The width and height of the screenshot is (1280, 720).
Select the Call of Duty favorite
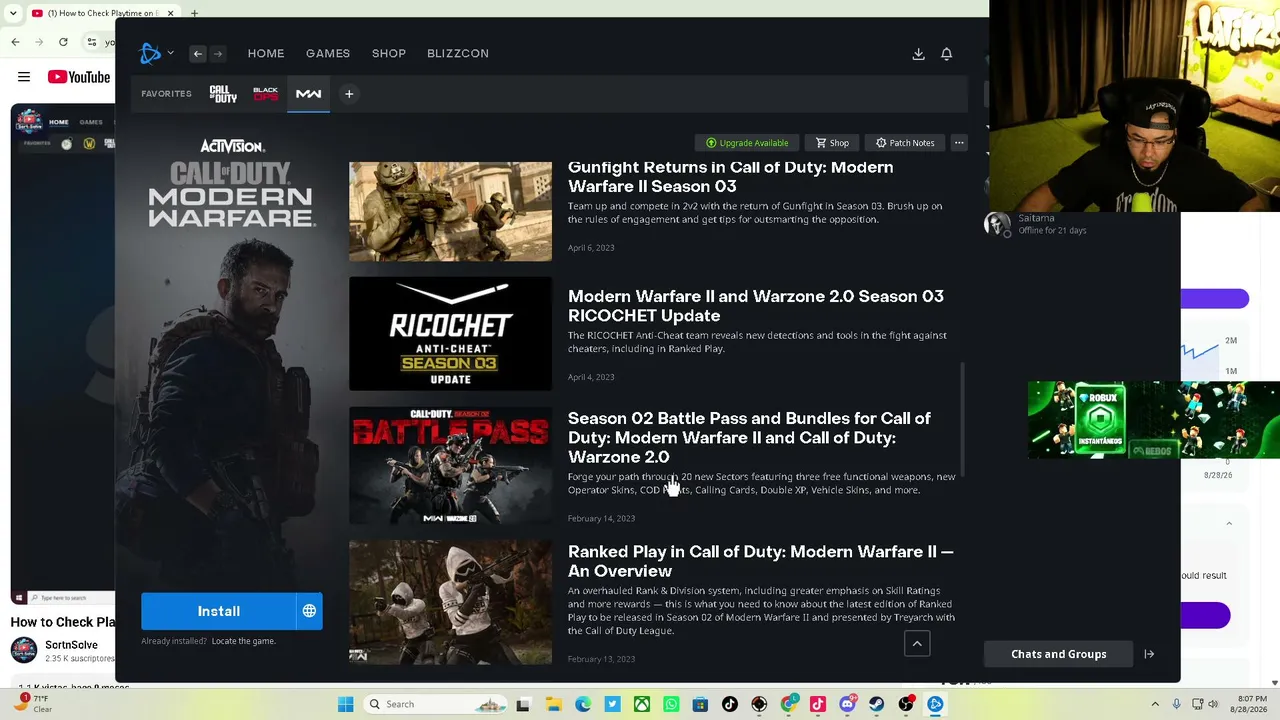coord(223,94)
